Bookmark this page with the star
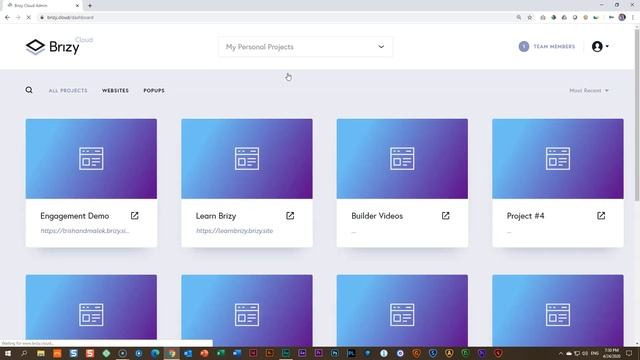The image size is (640, 360). 530,18
